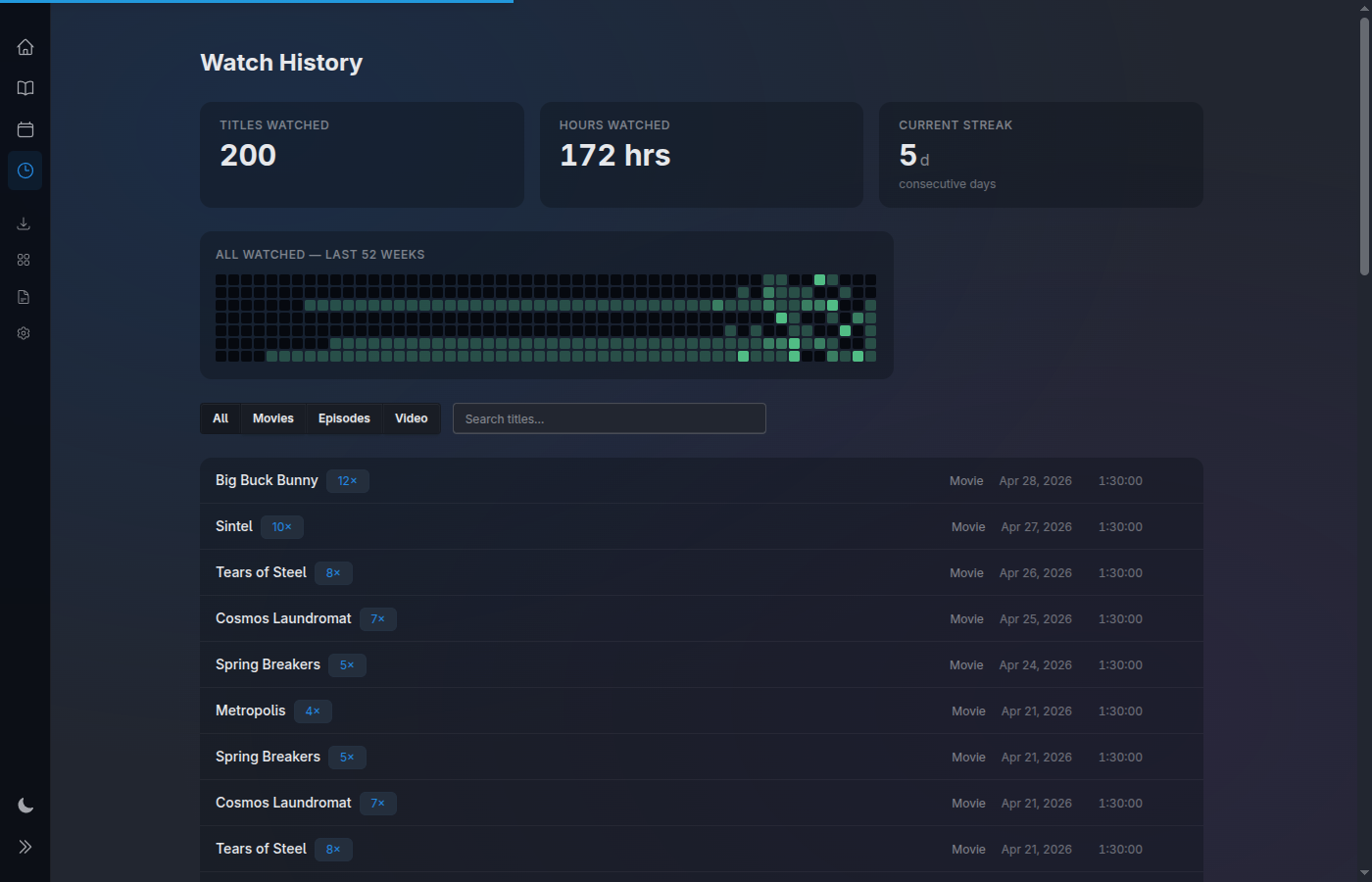
Task: Click Apr 27, 2026 date text
Action: click(1037, 527)
